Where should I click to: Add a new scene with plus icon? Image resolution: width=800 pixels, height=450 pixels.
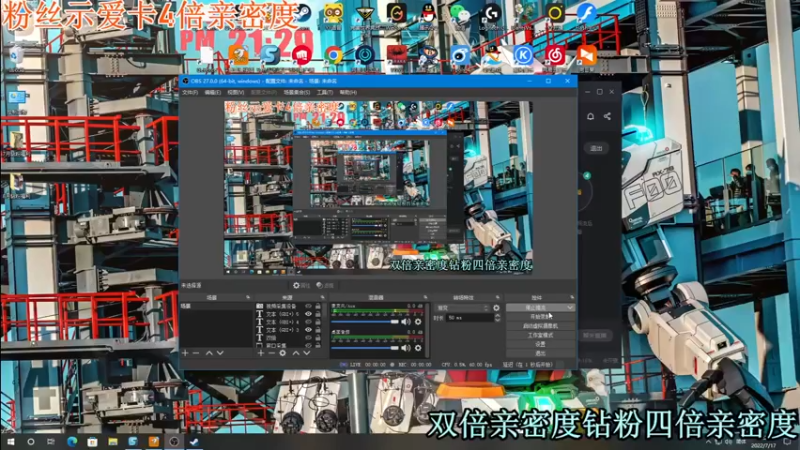185,353
